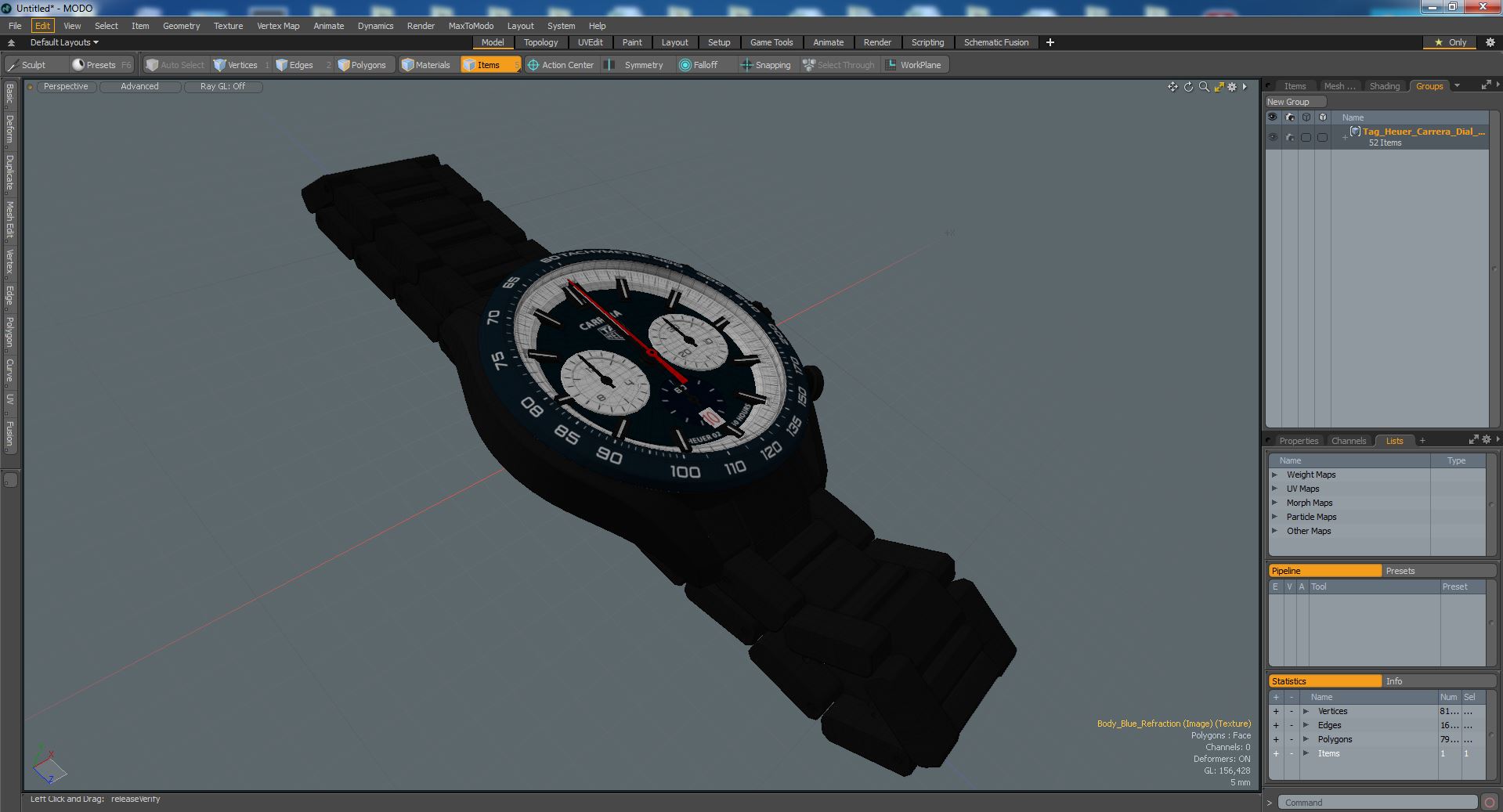This screenshot has width=1503, height=812.
Task: Open the viewport settings gear
Action: click(x=1232, y=87)
